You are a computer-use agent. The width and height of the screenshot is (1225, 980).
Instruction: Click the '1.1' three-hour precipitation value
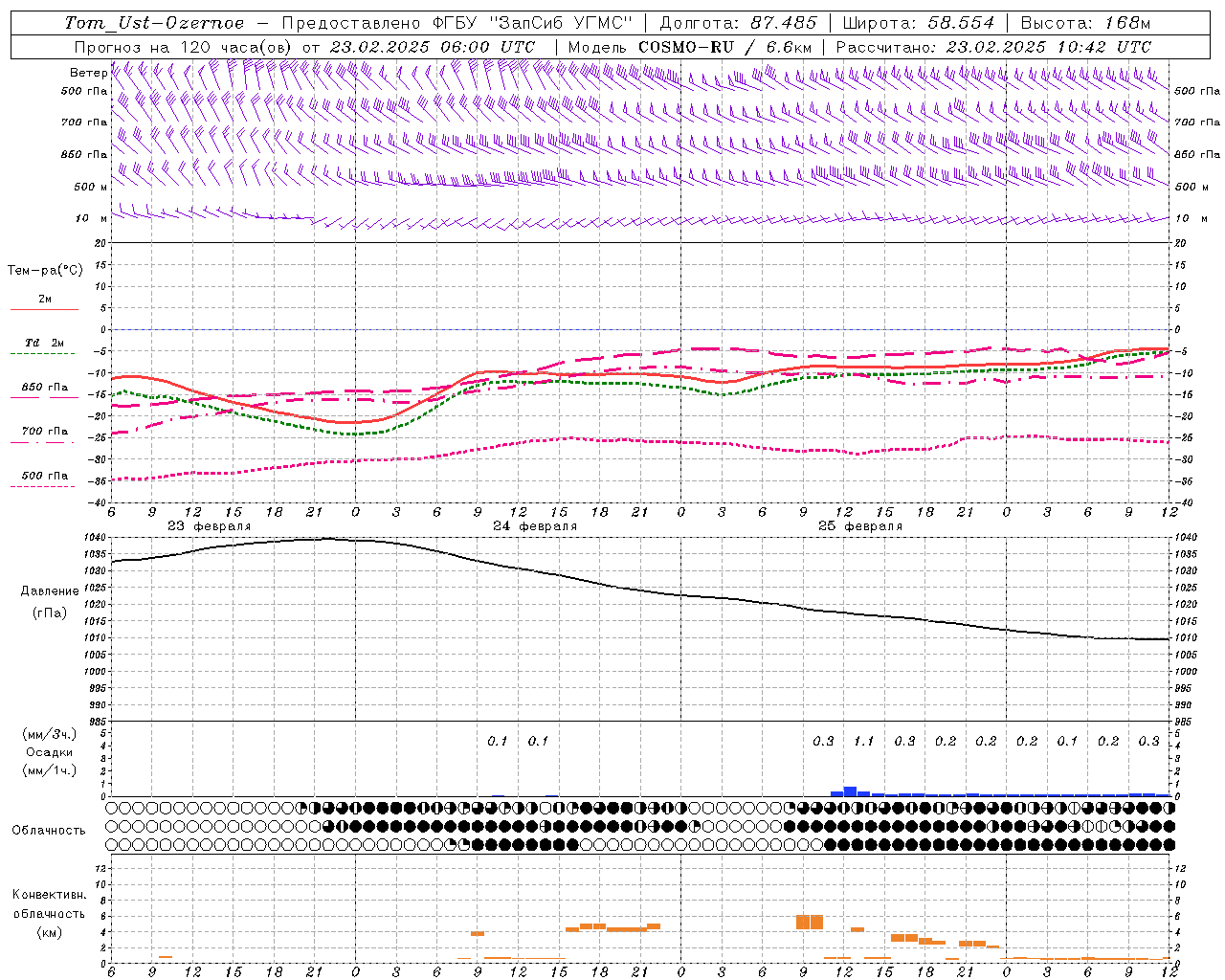point(863,741)
